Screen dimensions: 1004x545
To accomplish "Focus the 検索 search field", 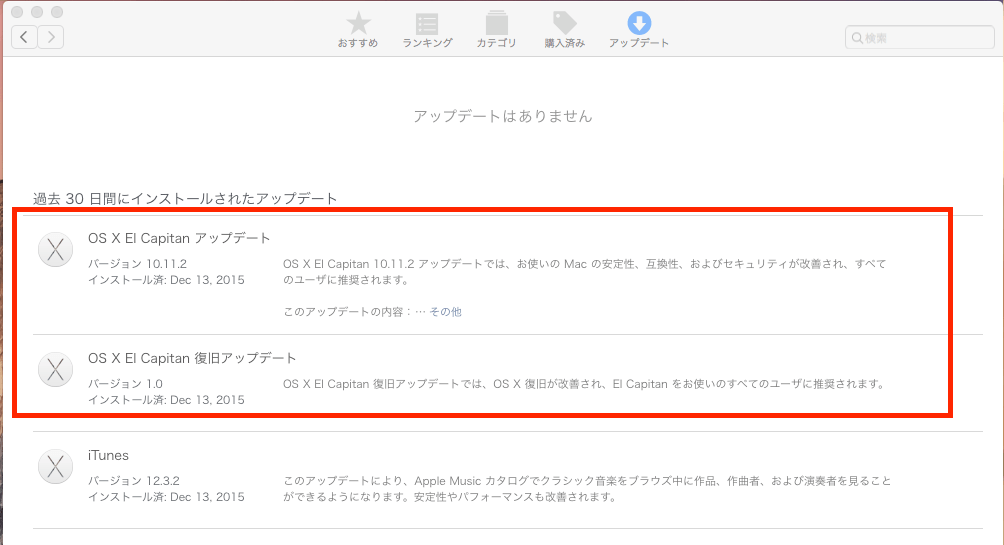I will [919, 38].
